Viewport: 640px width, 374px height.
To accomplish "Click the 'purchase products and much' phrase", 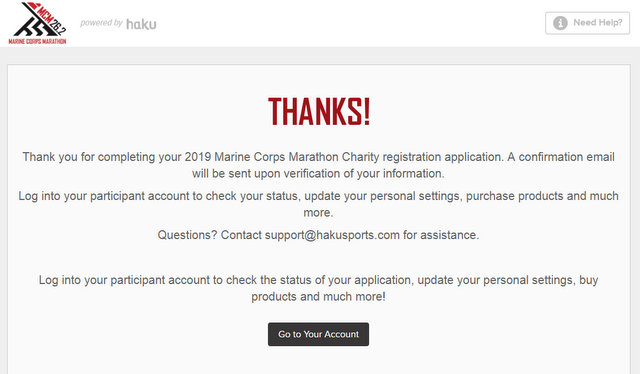I will [x=542, y=196].
